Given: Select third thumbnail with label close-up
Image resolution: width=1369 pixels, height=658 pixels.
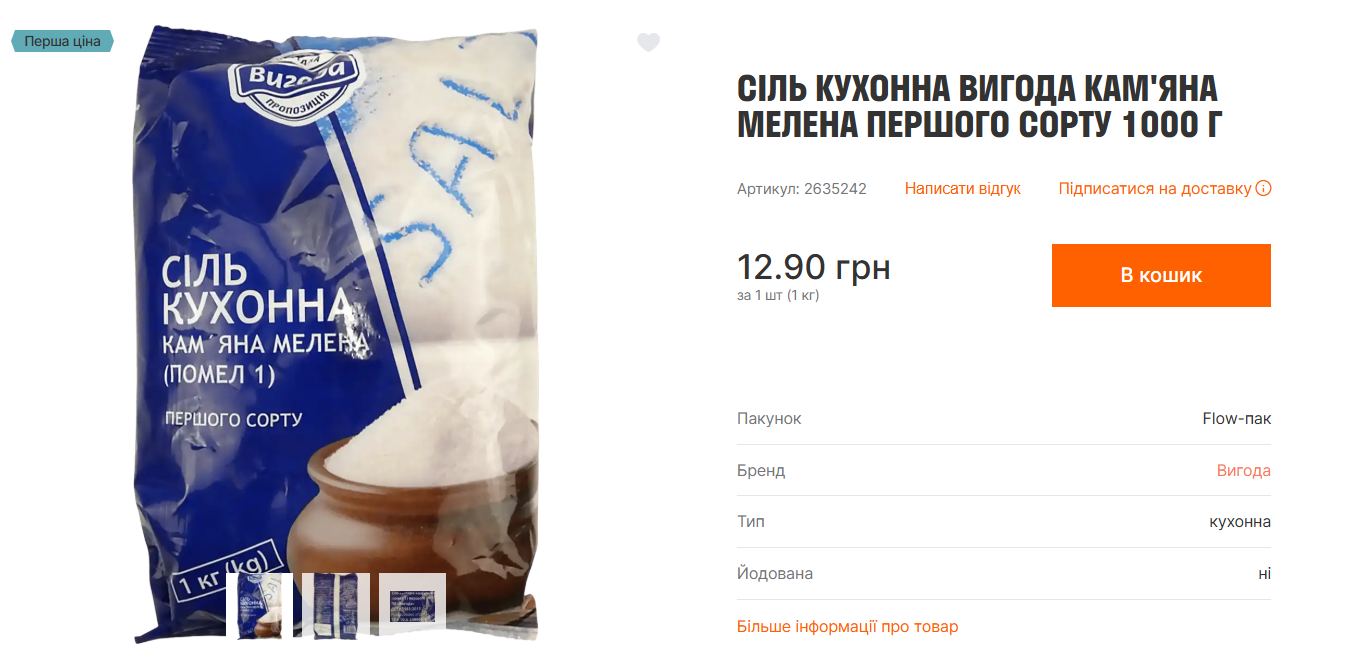Looking at the screenshot, I should click(x=412, y=606).
